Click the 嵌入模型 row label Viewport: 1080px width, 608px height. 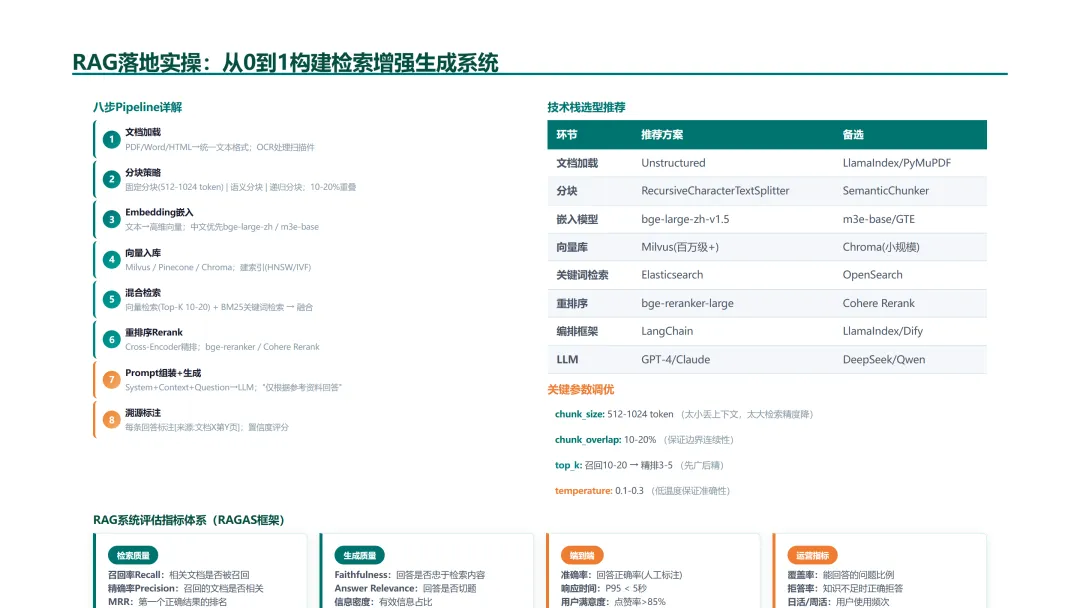coord(577,220)
